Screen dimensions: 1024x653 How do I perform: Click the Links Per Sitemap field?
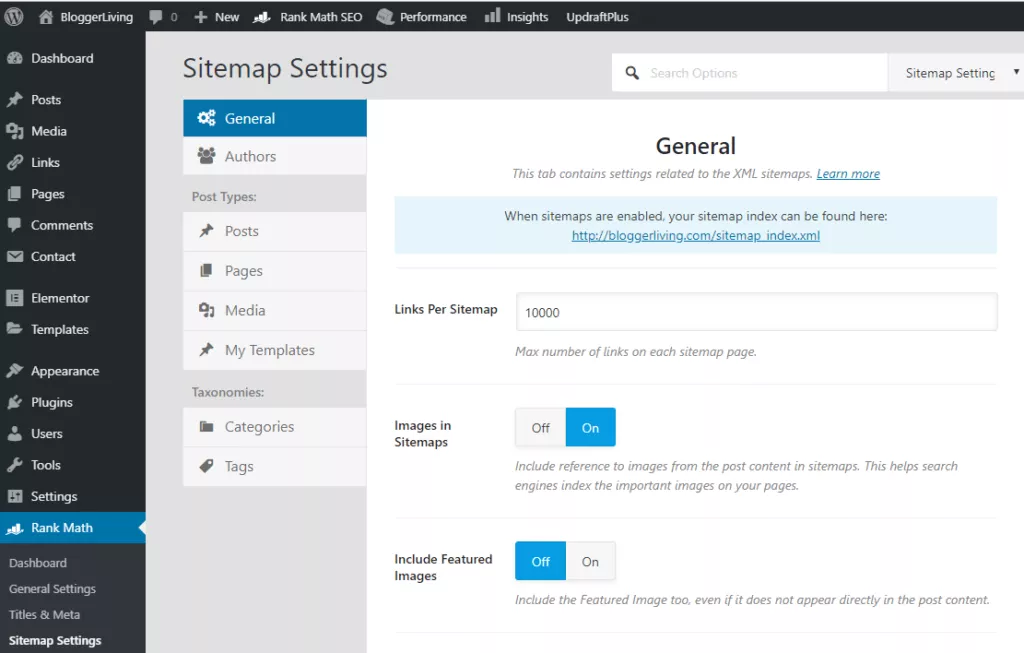(x=756, y=312)
